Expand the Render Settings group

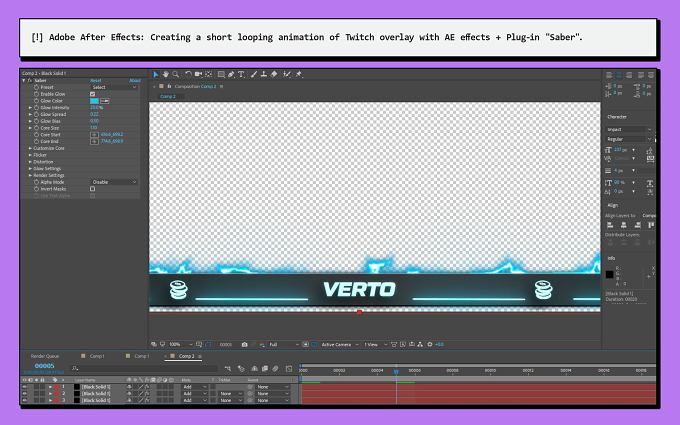pos(30,176)
